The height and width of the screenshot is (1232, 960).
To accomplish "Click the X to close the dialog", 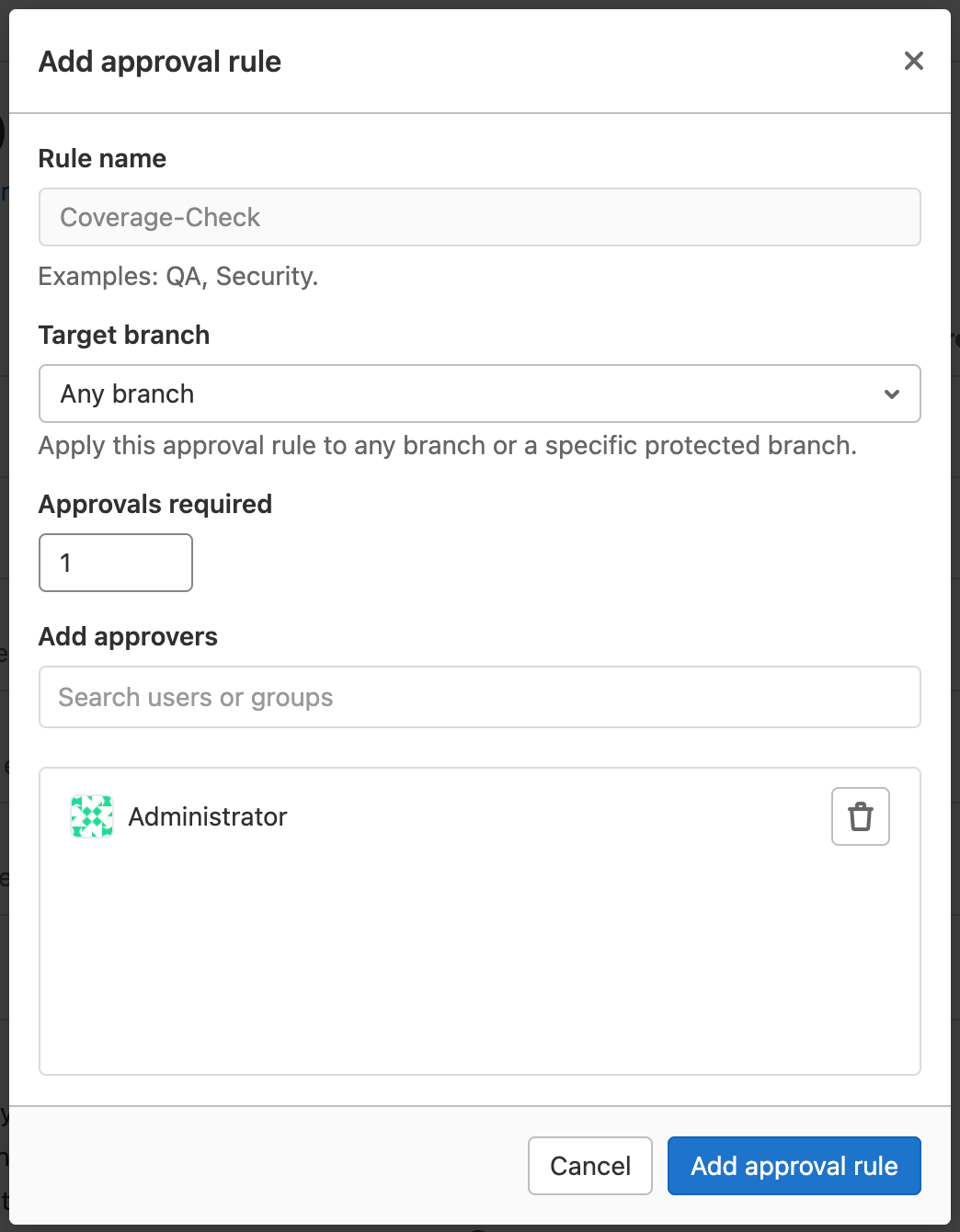I will point(913,61).
